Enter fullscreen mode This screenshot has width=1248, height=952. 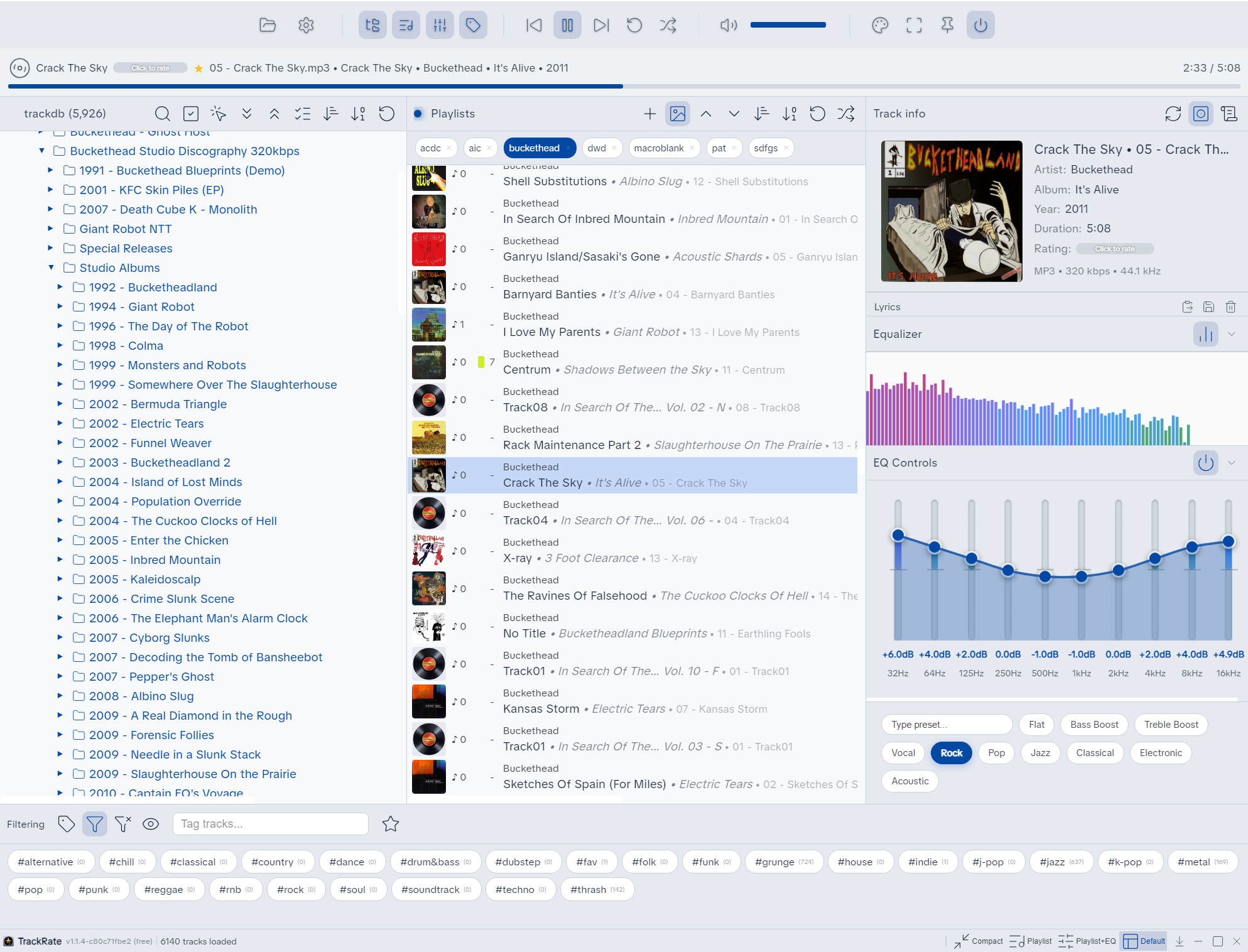(914, 25)
